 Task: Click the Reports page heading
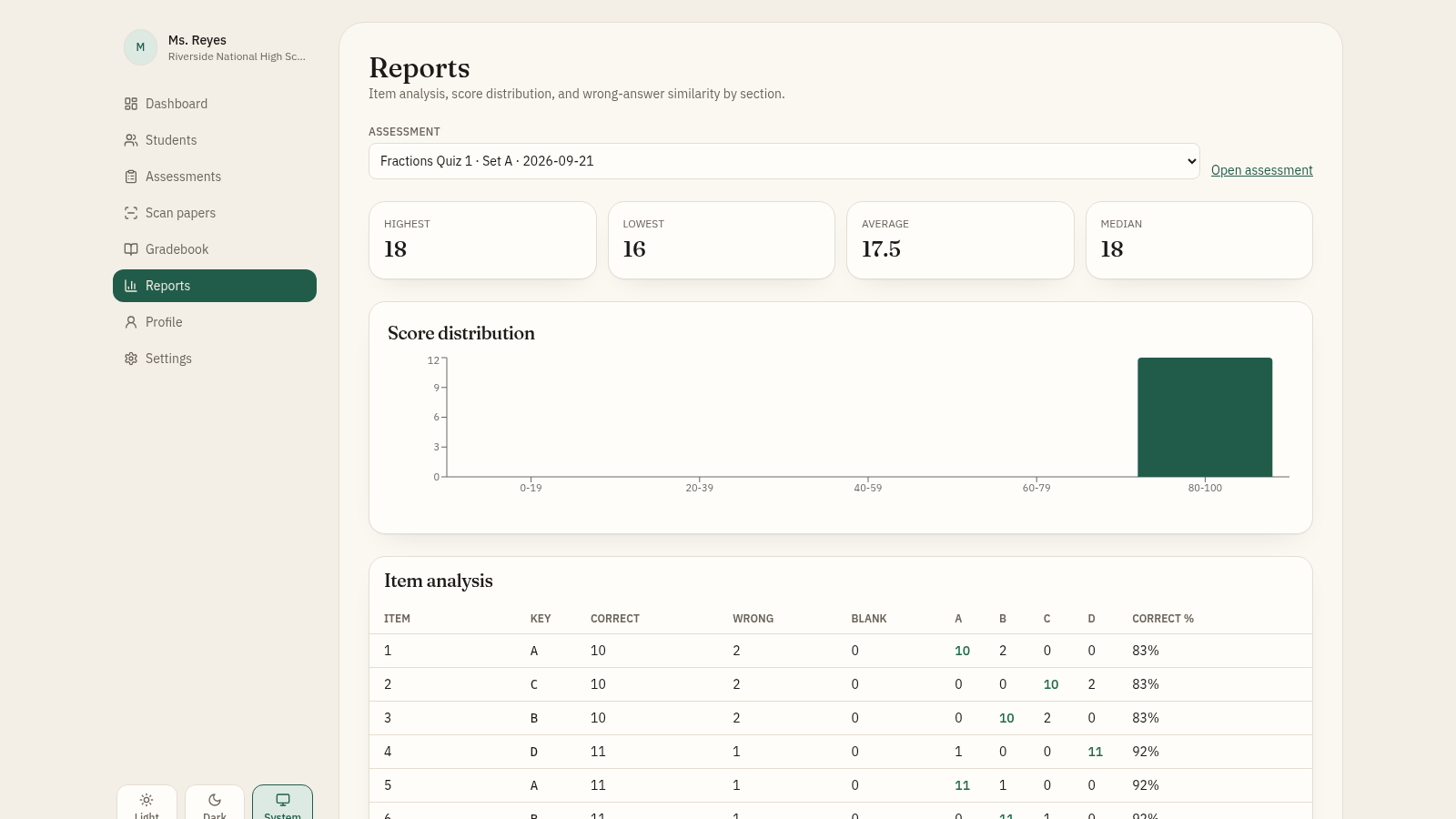[x=420, y=68]
